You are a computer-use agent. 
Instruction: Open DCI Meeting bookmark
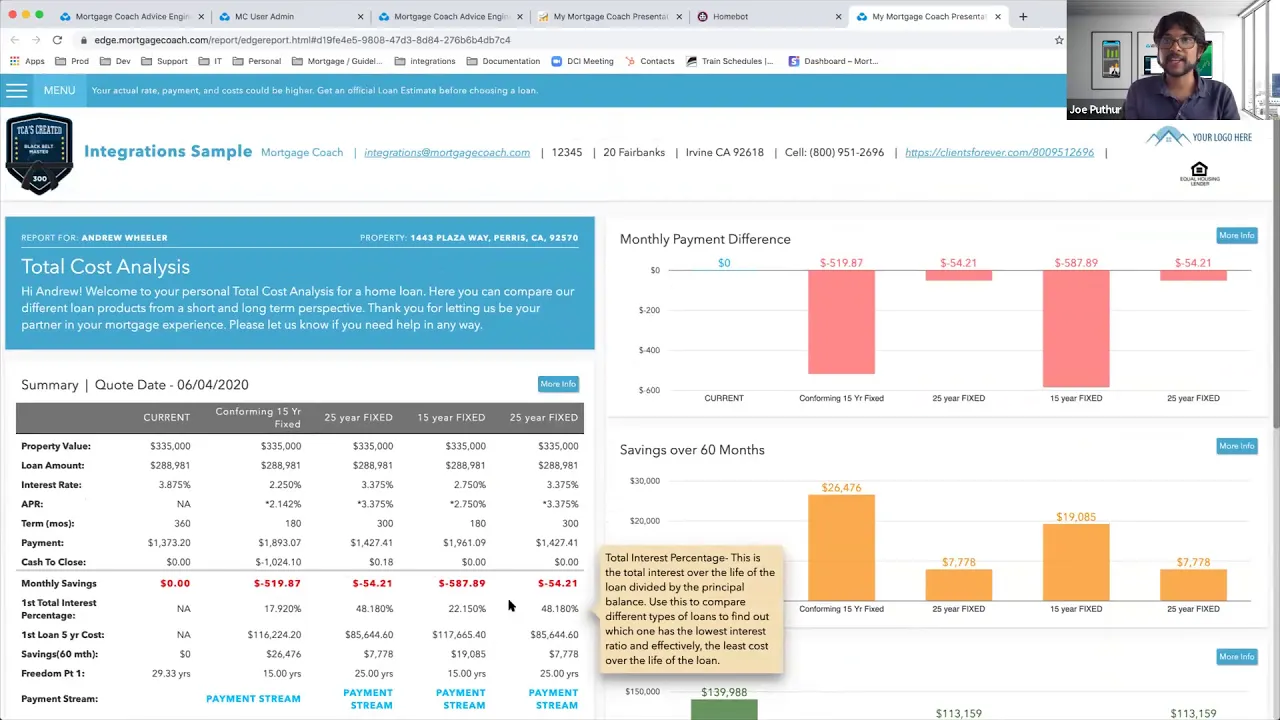pyautogui.click(x=582, y=61)
